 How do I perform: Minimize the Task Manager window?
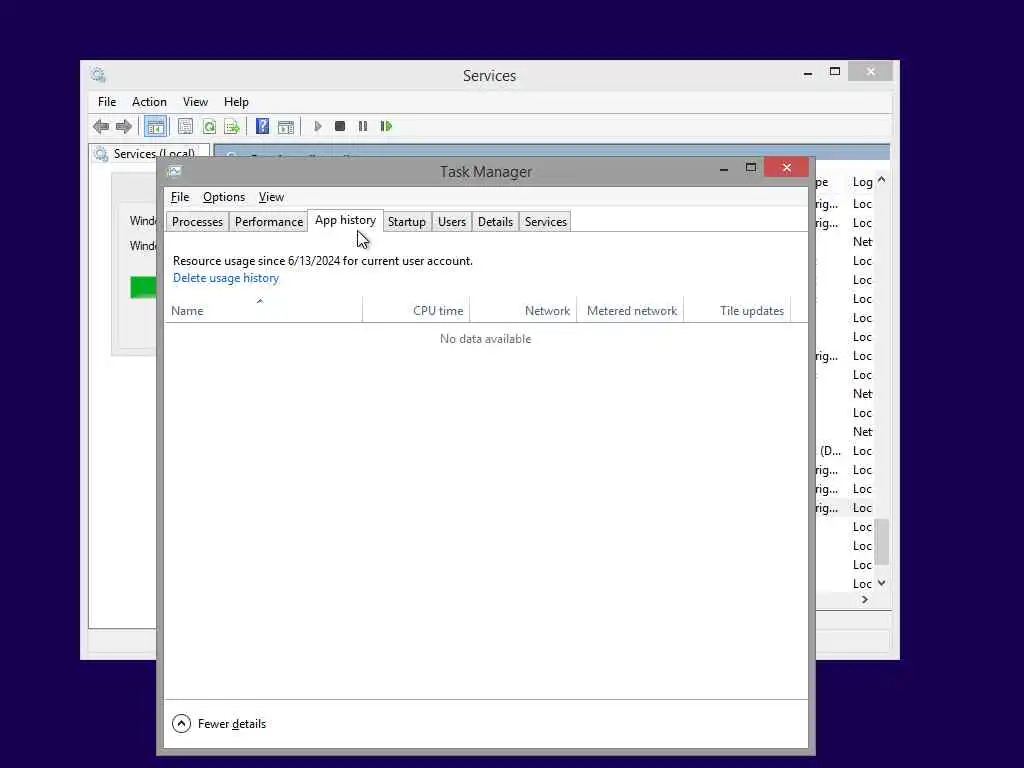pos(724,168)
